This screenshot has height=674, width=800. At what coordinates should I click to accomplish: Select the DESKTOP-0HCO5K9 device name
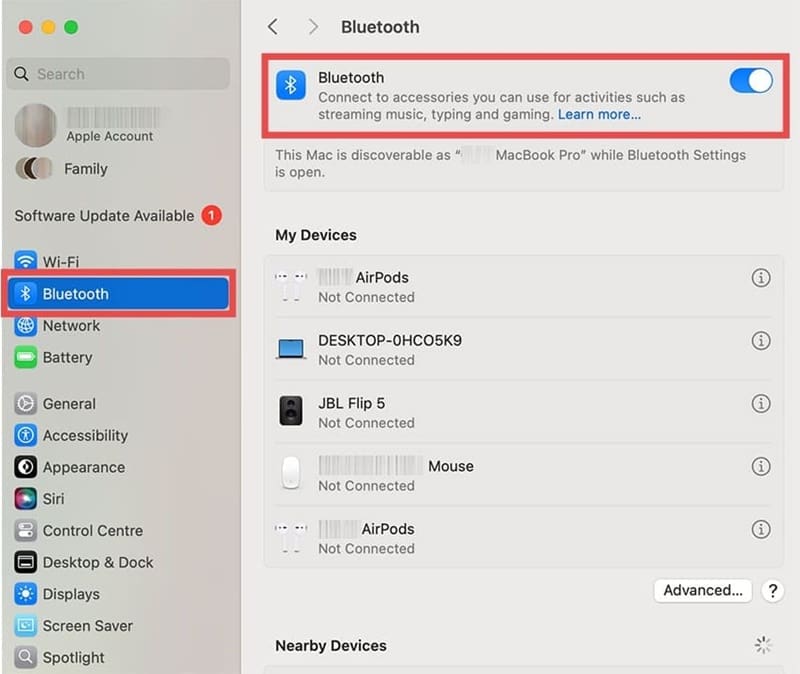pyautogui.click(x=390, y=340)
